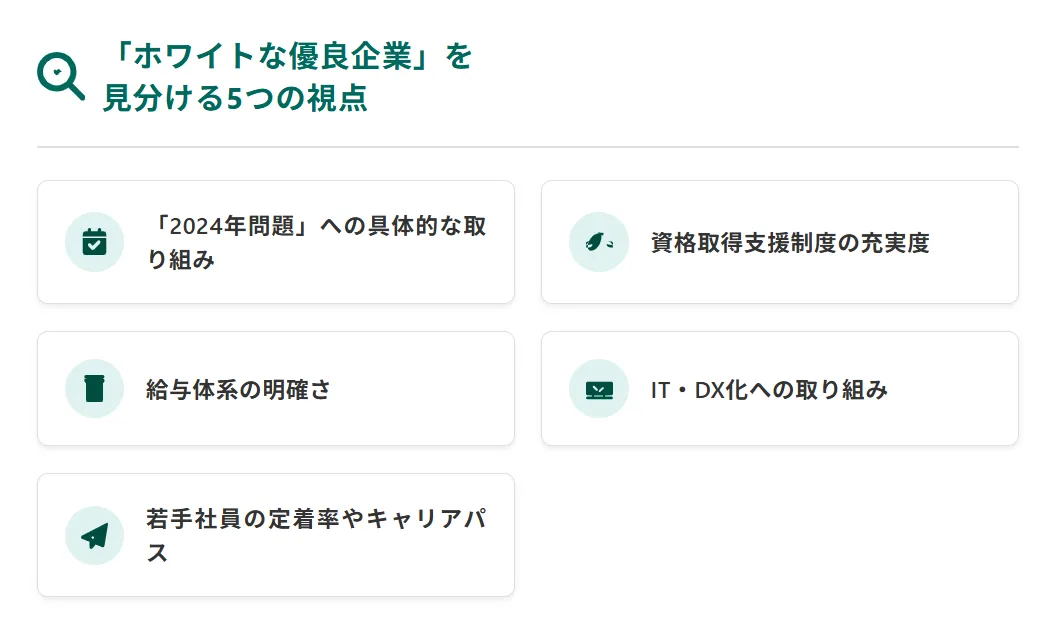Click the 「2024年問題」 text label
The width and height of the screenshot is (1058, 635).
233,225
